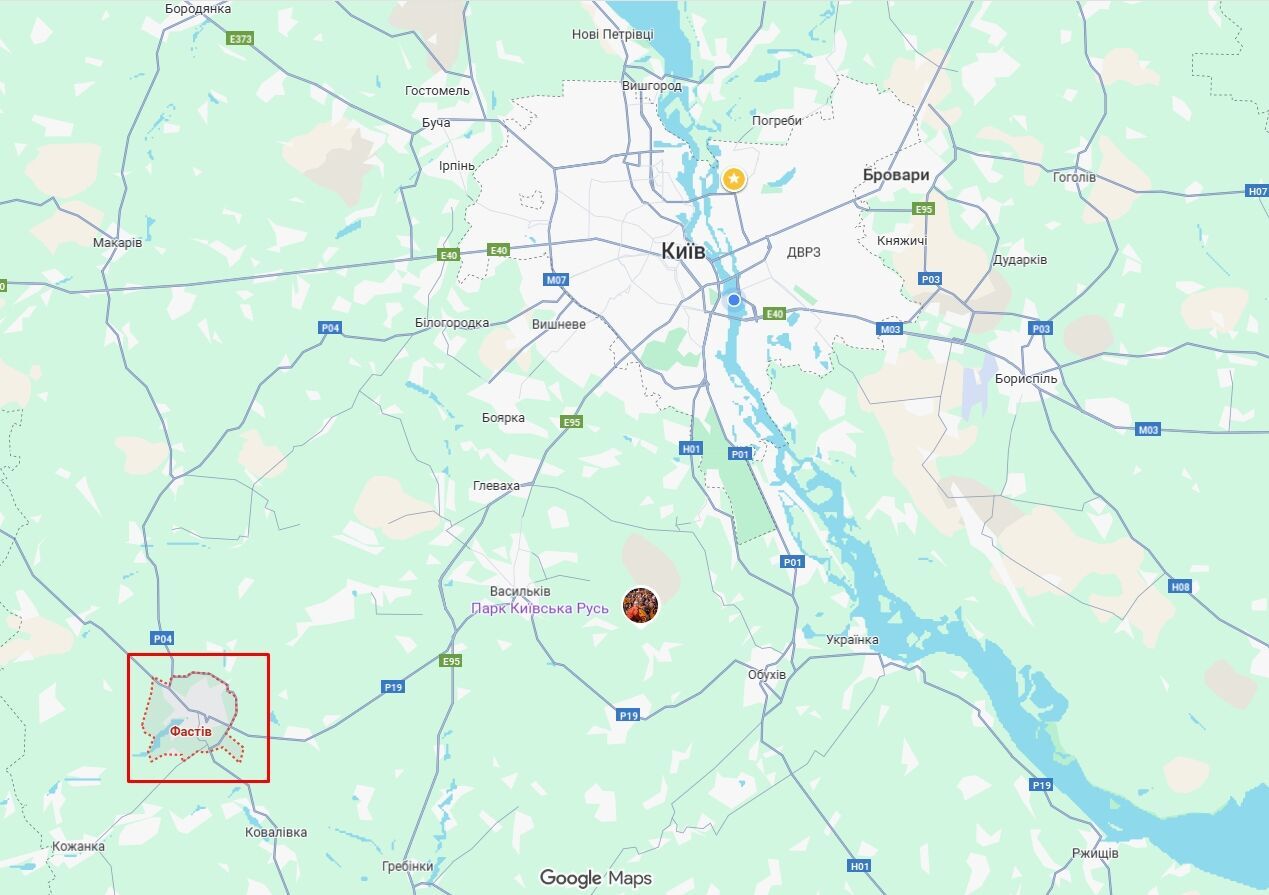The height and width of the screenshot is (895, 1269).
Task: Select the Фастів city label
Action: click(190, 732)
